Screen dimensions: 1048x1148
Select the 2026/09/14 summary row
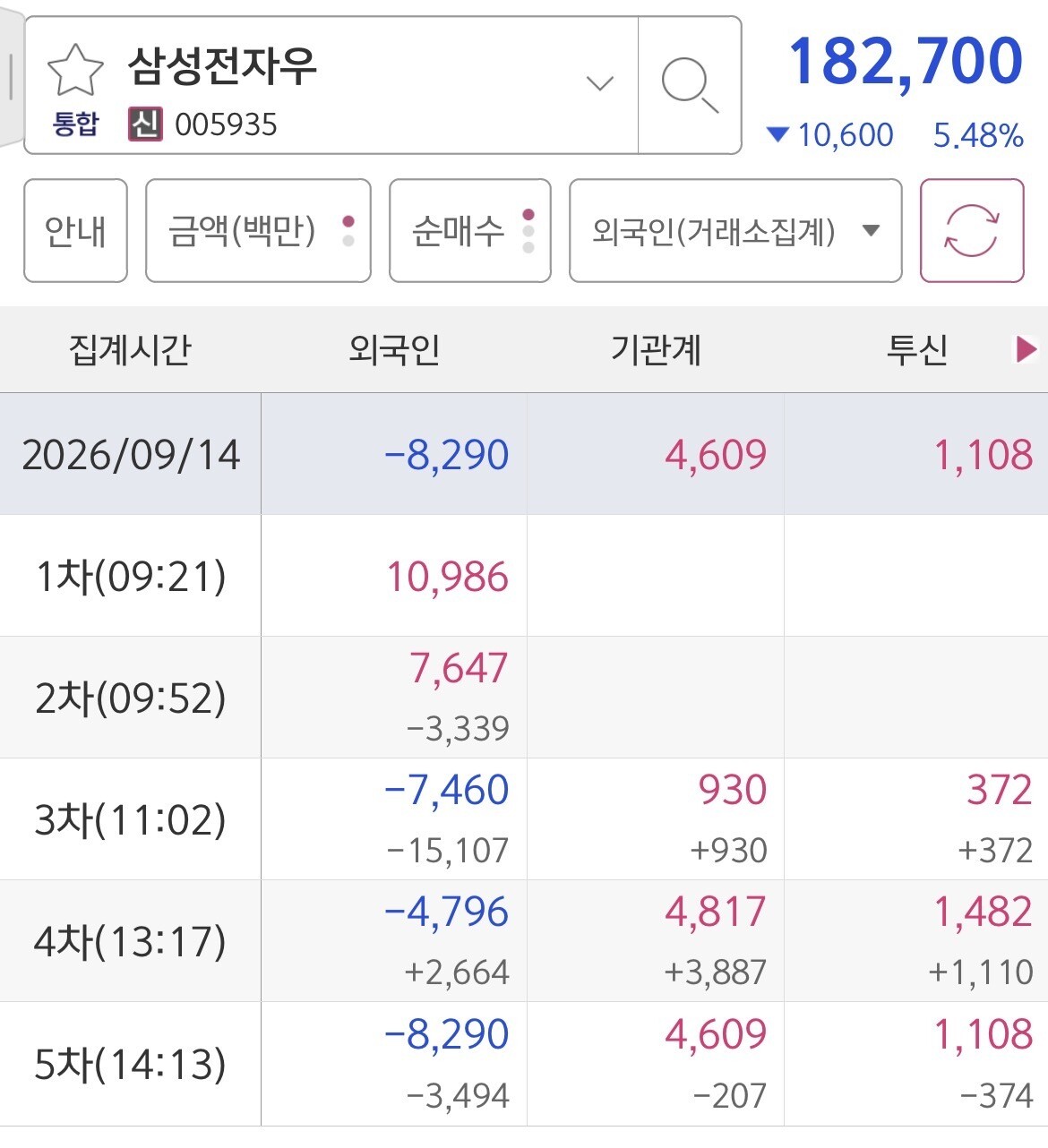pyautogui.click(x=524, y=454)
